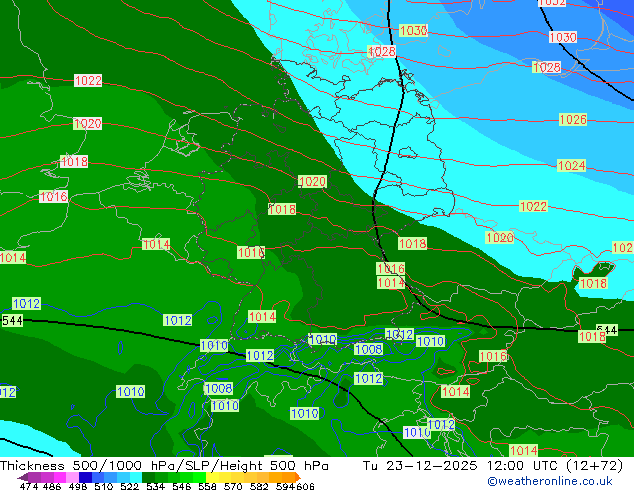Click the 1026 isobar label
The width and height of the screenshot is (634, 490).
pos(573,120)
